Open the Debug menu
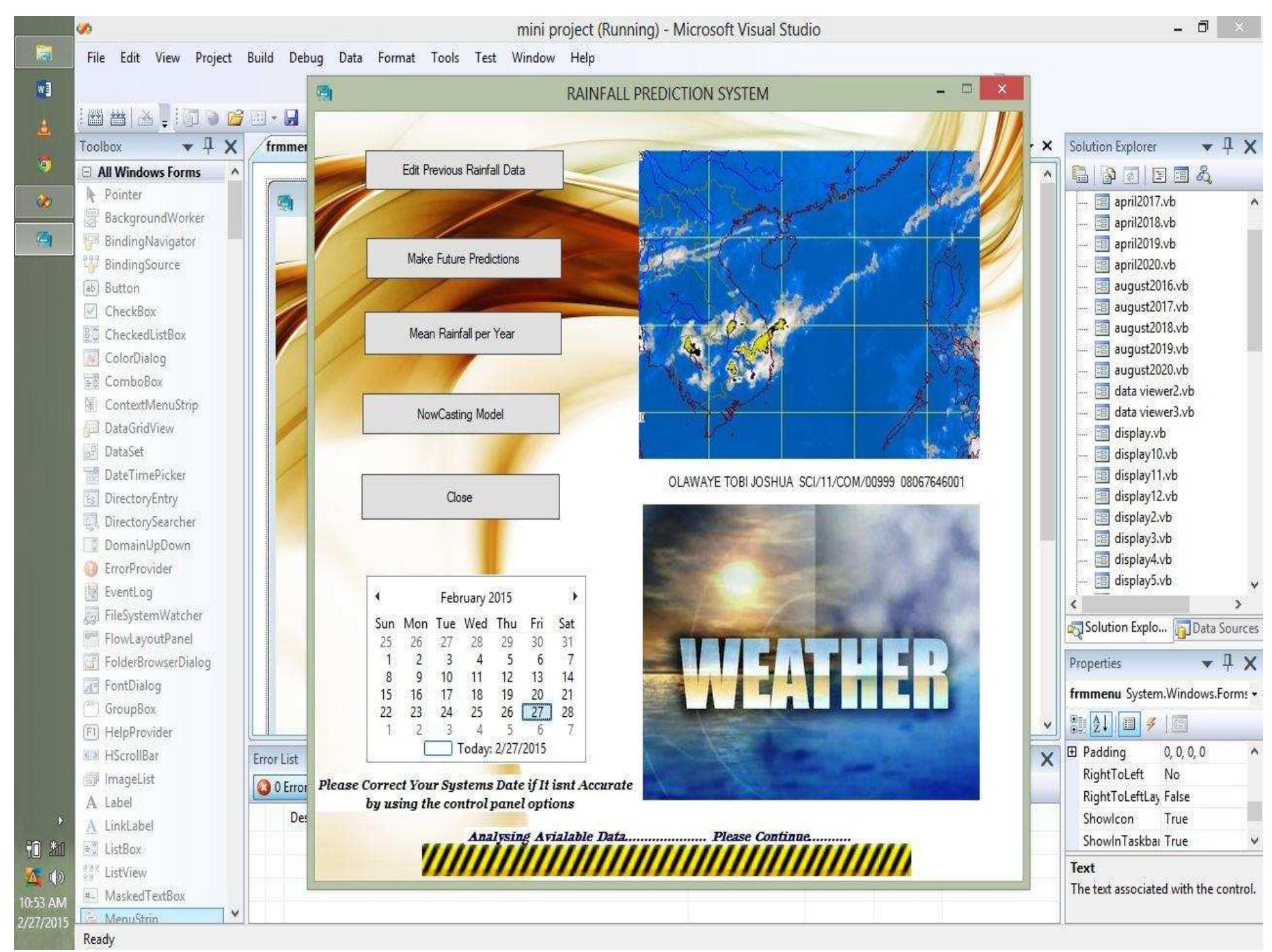Viewport: 1272px width, 952px height. [306, 58]
